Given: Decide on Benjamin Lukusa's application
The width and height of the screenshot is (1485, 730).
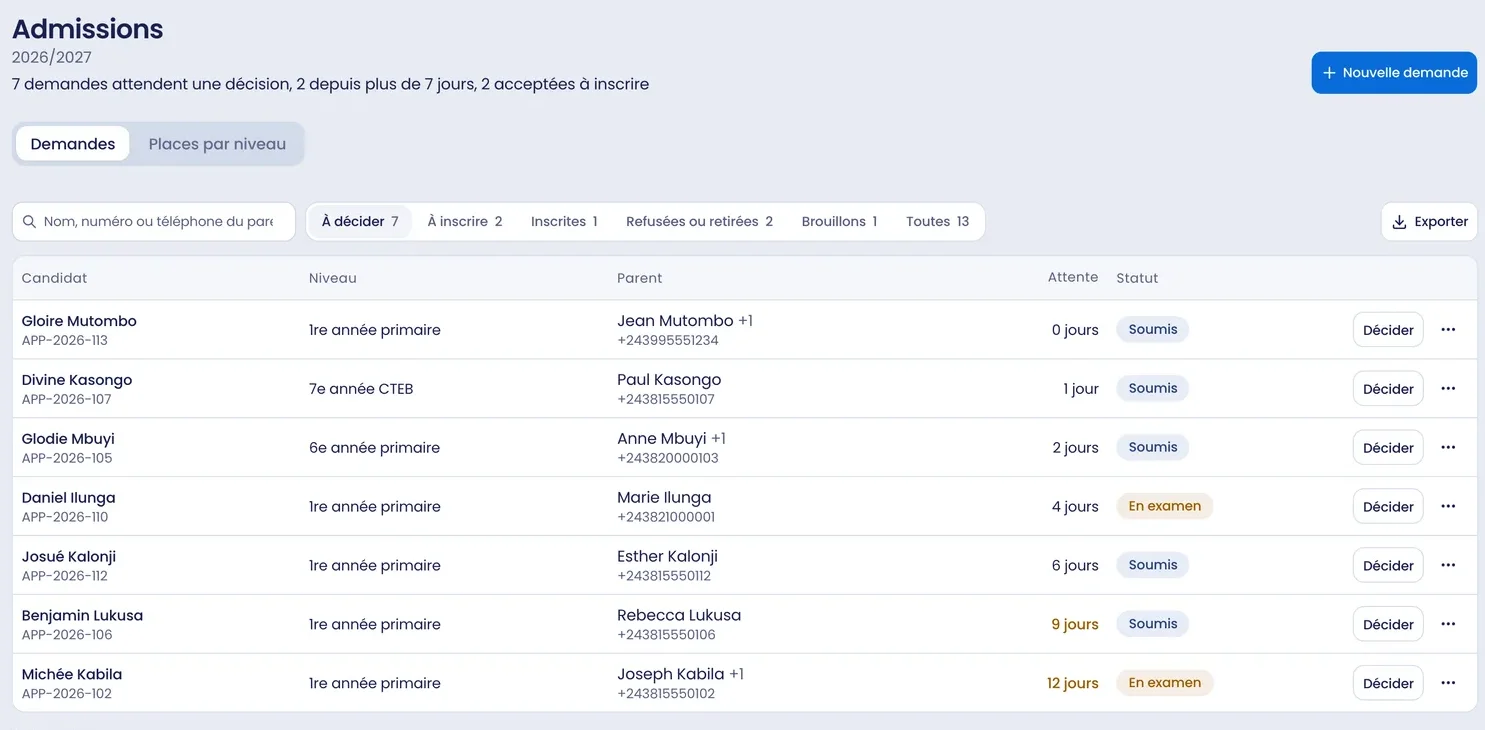Looking at the screenshot, I should (1388, 625).
